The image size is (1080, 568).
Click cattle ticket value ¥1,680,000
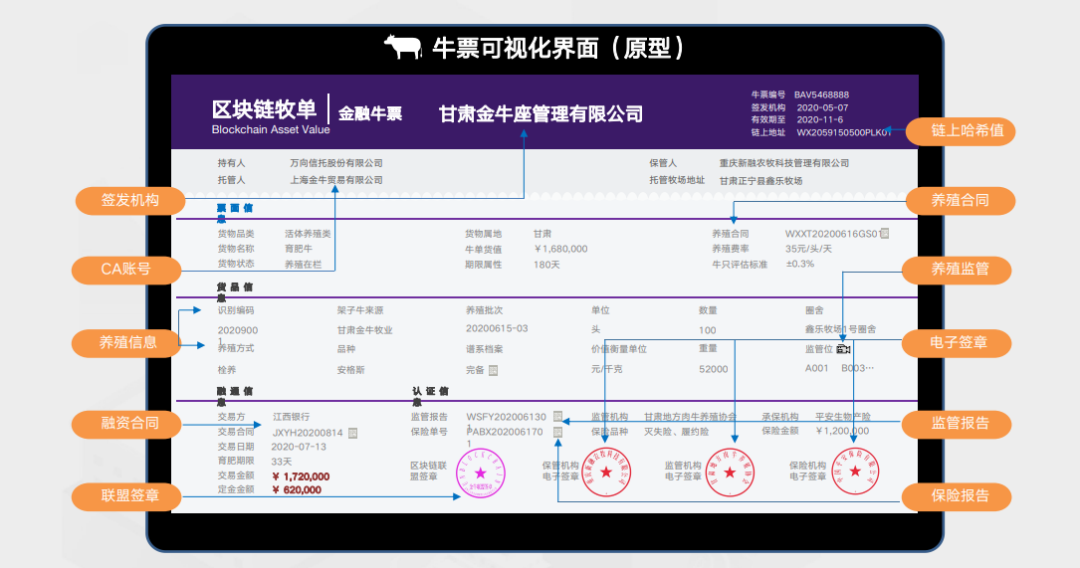[x=561, y=249]
